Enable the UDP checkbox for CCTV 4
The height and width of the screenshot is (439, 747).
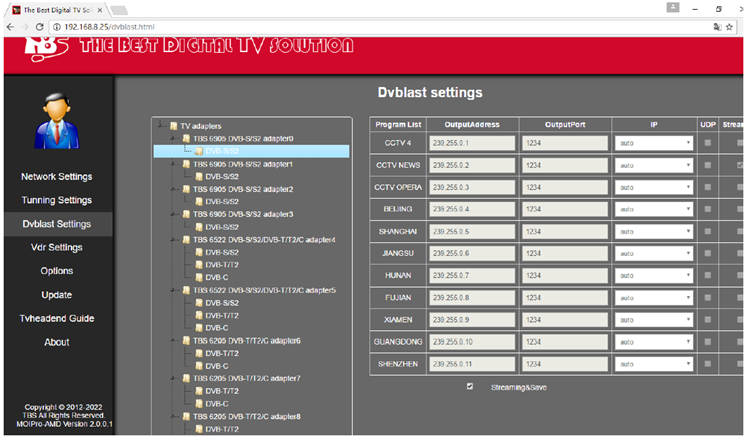coord(708,143)
